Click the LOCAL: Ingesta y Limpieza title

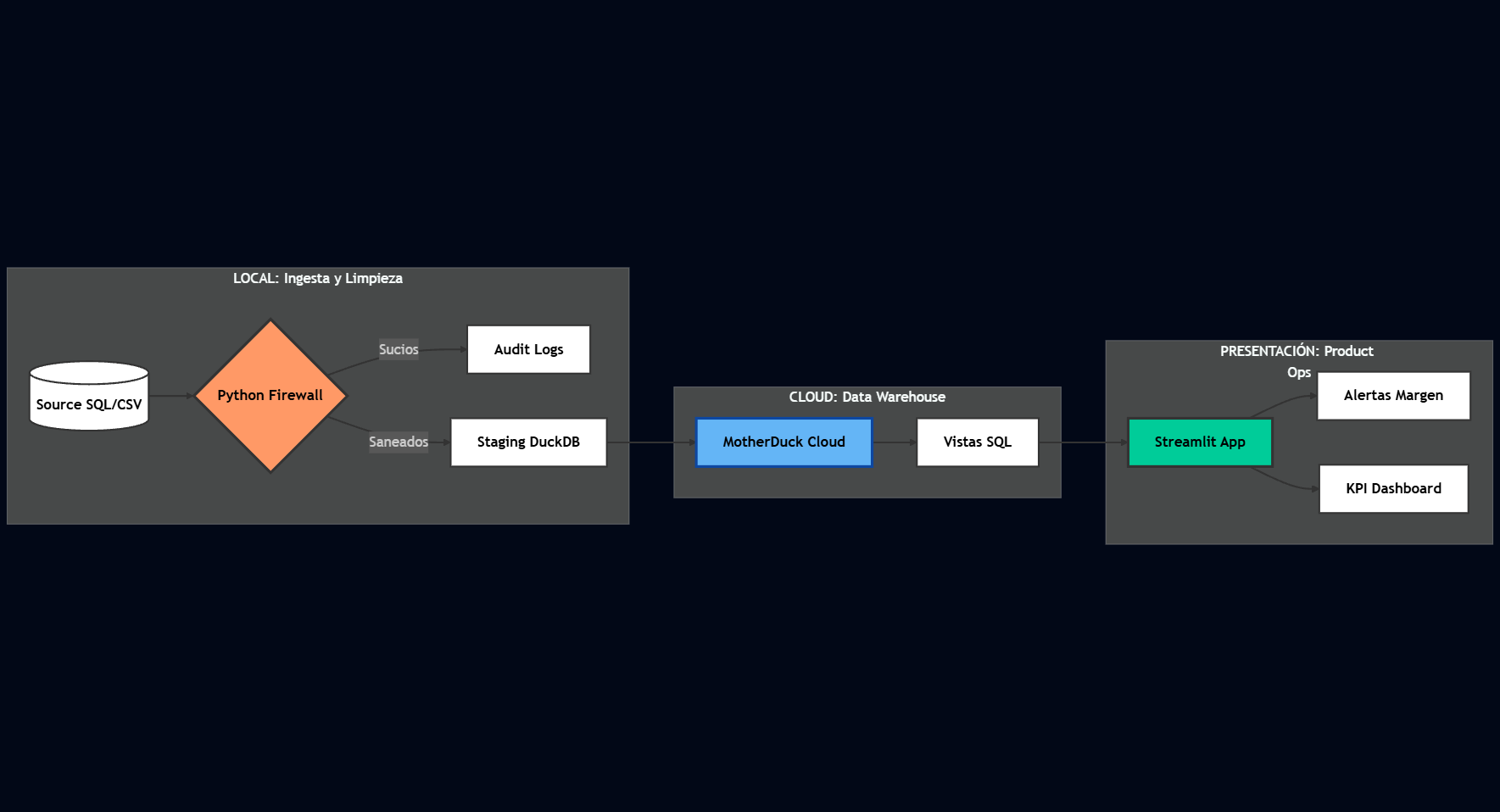coord(318,278)
